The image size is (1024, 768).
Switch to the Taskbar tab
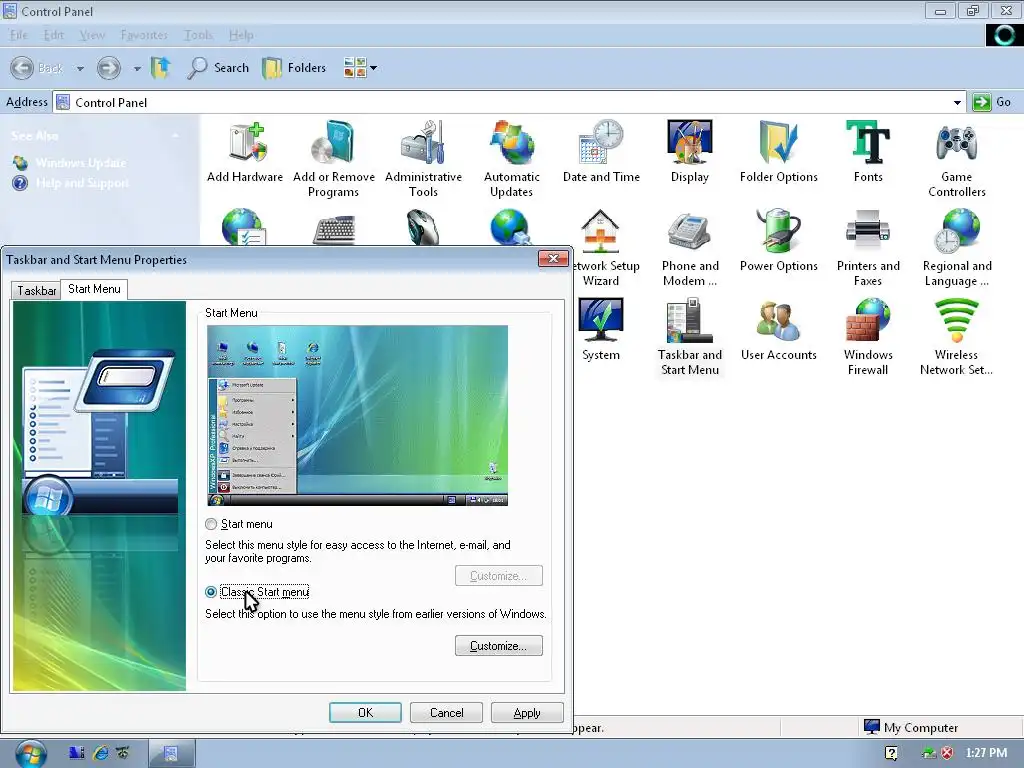click(36, 291)
